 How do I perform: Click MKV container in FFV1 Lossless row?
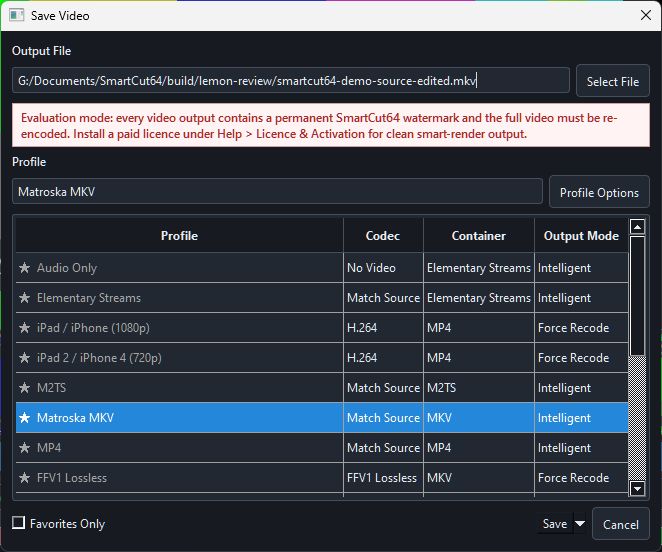point(479,478)
